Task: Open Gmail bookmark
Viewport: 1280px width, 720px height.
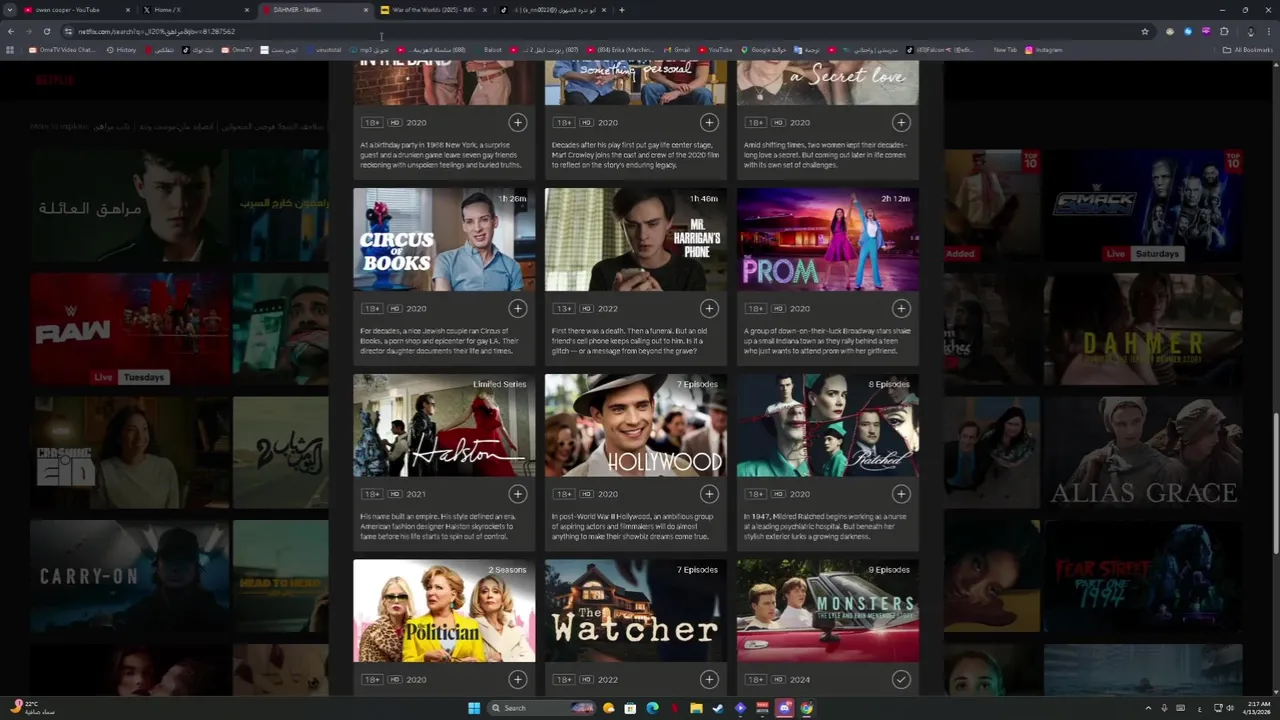Action: point(677,50)
